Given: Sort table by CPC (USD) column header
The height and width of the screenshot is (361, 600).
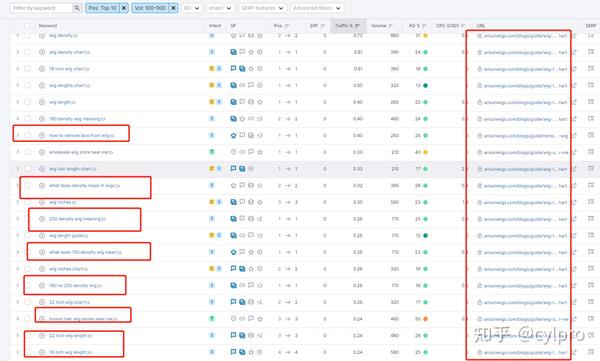Looking at the screenshot, I should coord(450,26).
